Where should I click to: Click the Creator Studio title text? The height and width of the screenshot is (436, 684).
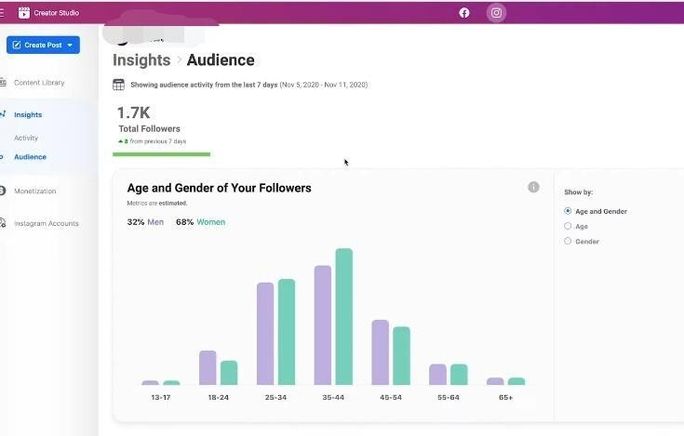tap(56, 13)
